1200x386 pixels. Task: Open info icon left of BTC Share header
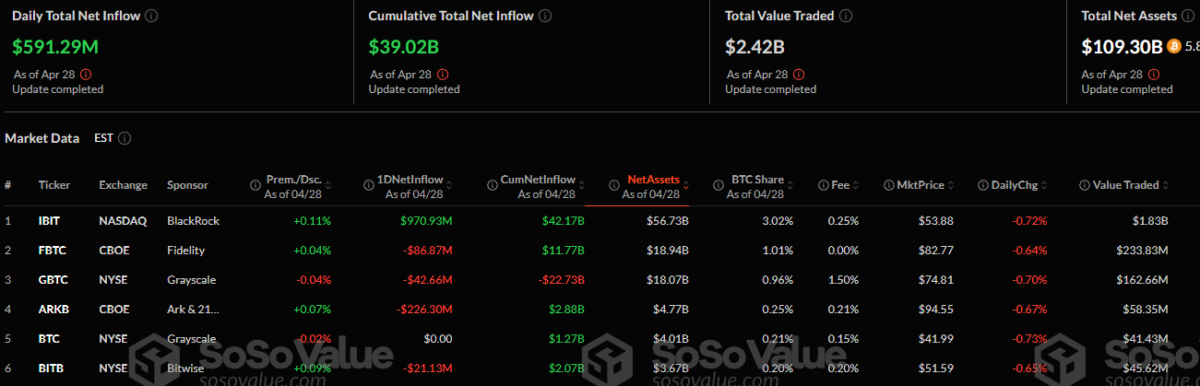pyautogui.click(x=718, y=185)
